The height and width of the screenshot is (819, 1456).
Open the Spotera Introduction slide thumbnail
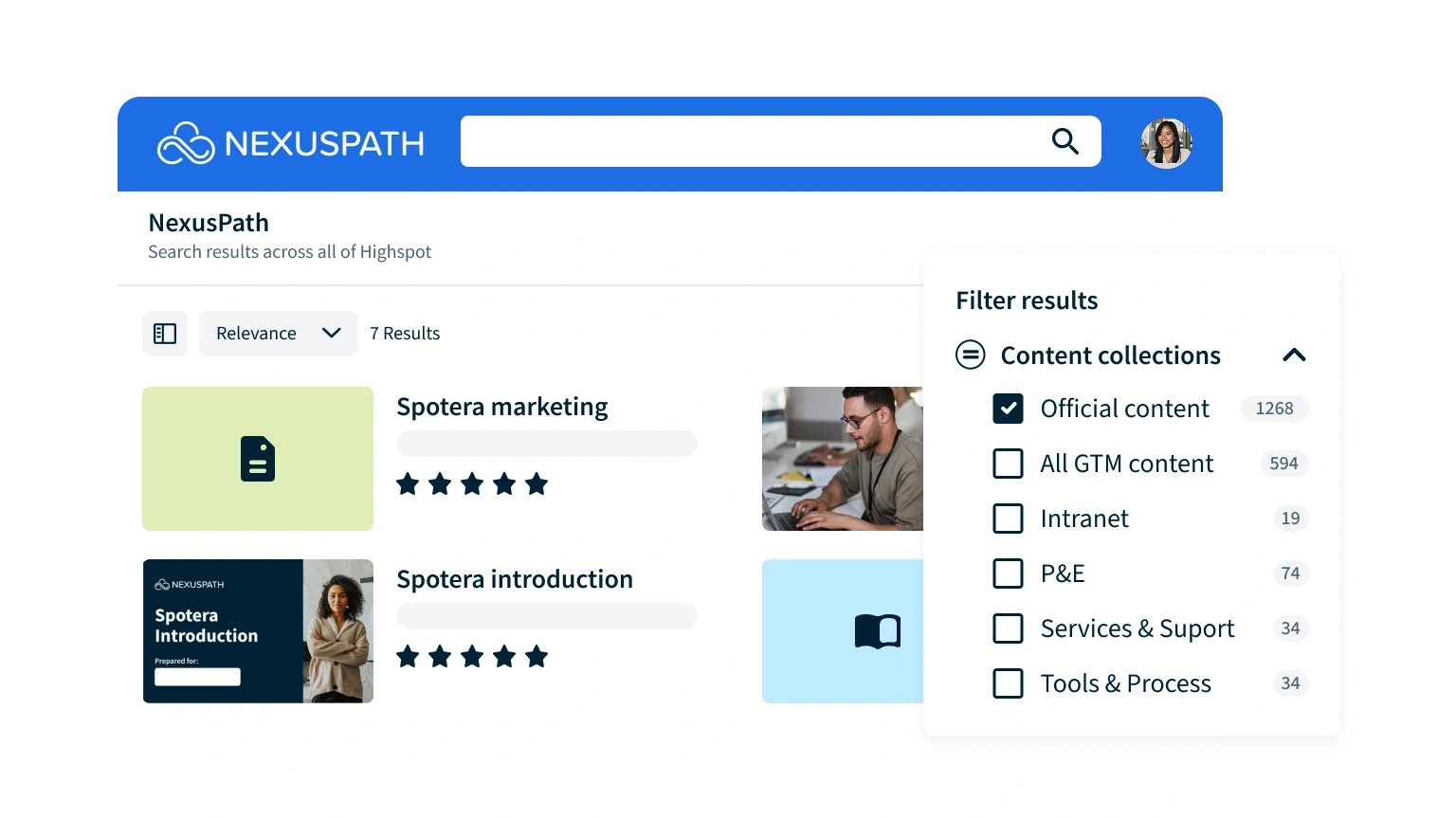258,631
